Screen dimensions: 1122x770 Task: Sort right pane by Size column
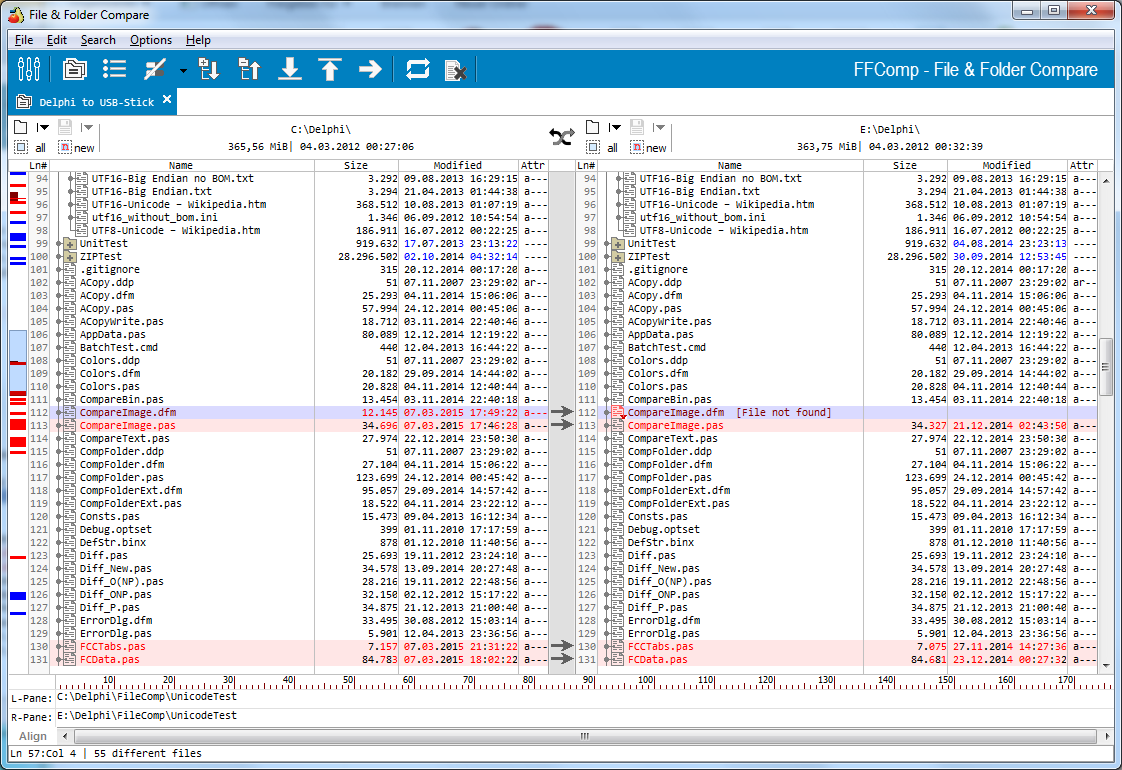(x=905, y=165)
